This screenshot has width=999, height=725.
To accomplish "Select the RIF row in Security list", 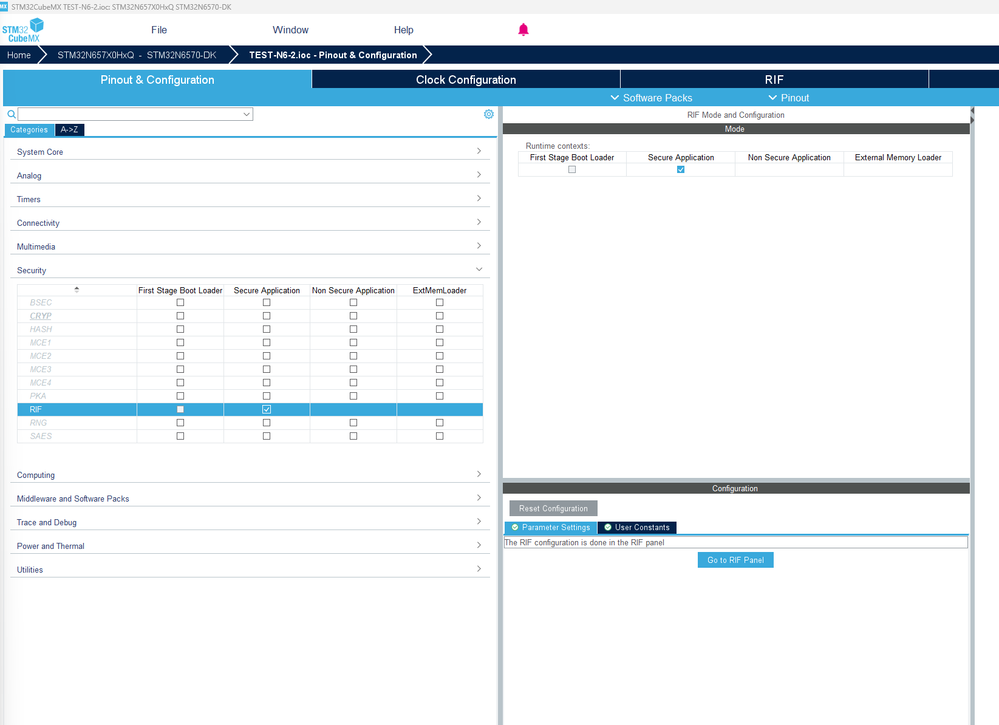I will click(x=250, y=410).
